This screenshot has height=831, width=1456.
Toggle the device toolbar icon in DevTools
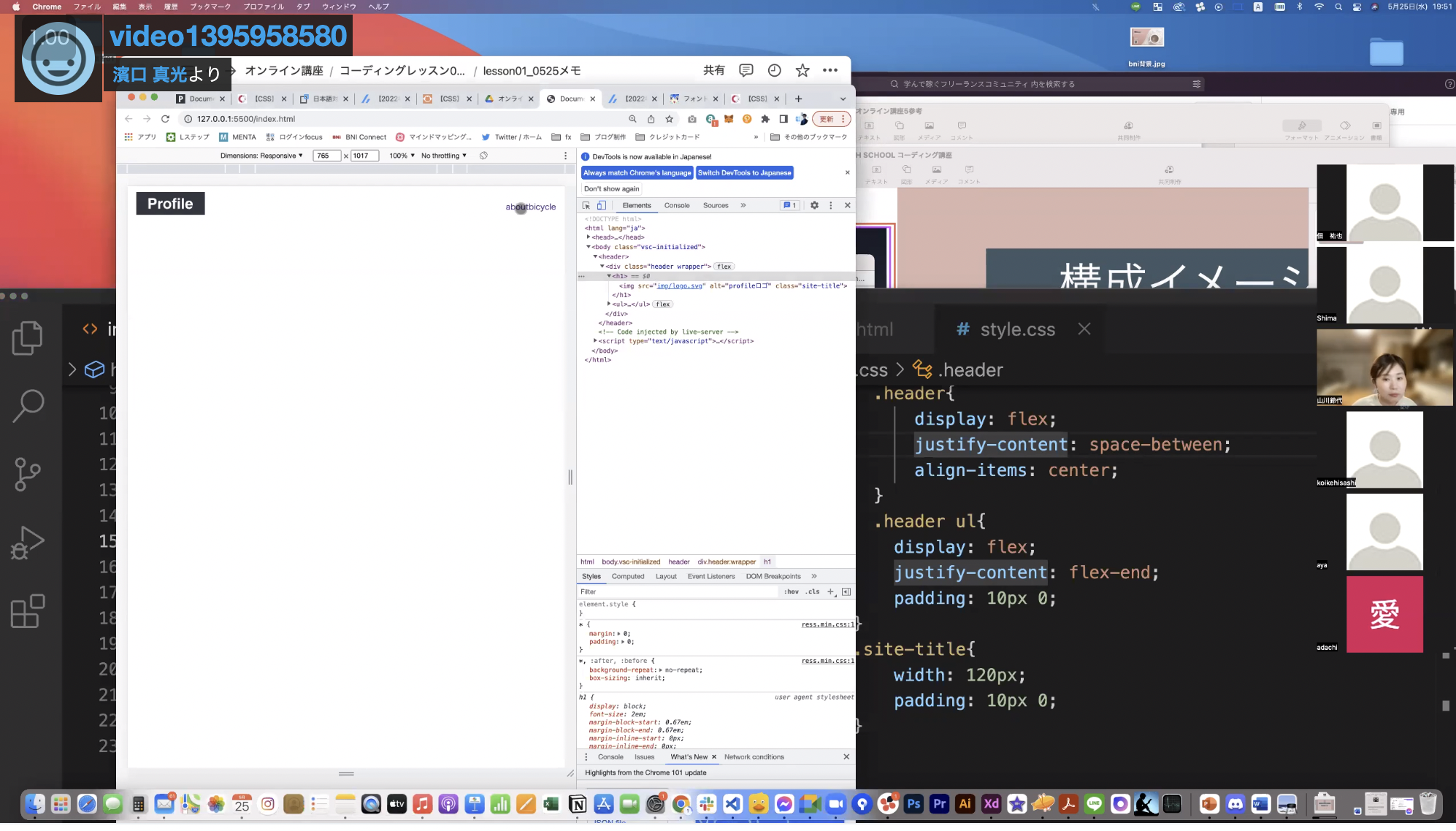click(x=602, y=205)
